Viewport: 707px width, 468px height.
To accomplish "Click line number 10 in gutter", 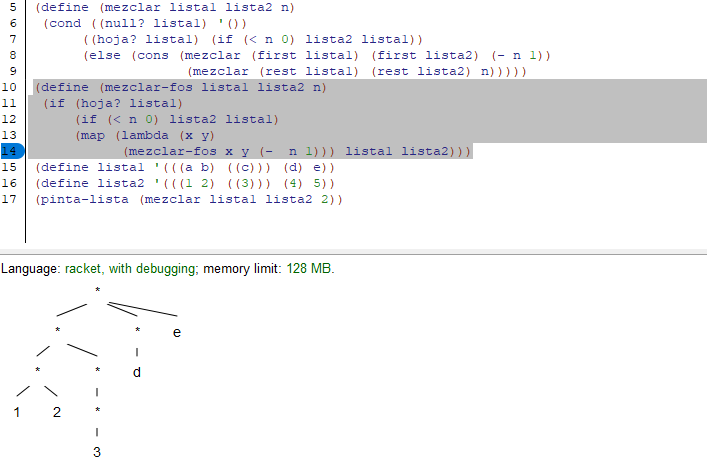I will pyautogui.click(x=9, y=87).
